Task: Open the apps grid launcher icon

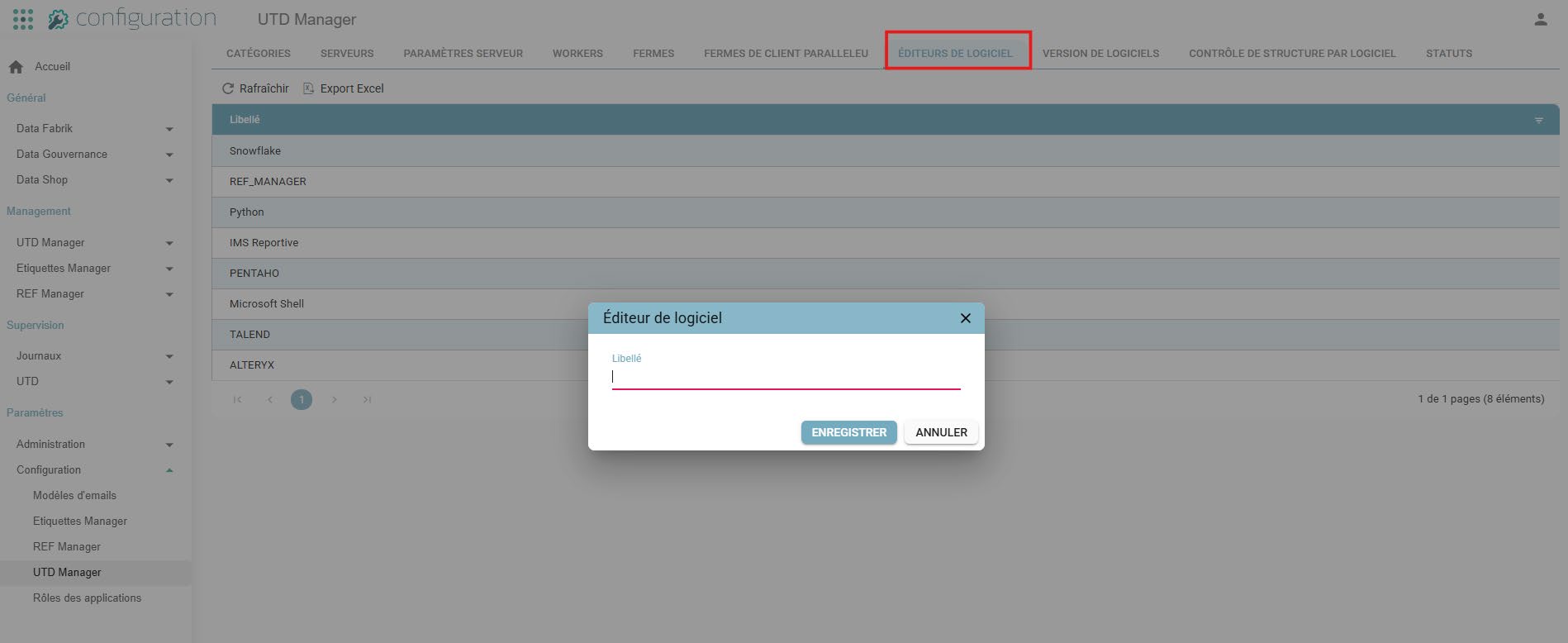Action: [x=23, y=19]
